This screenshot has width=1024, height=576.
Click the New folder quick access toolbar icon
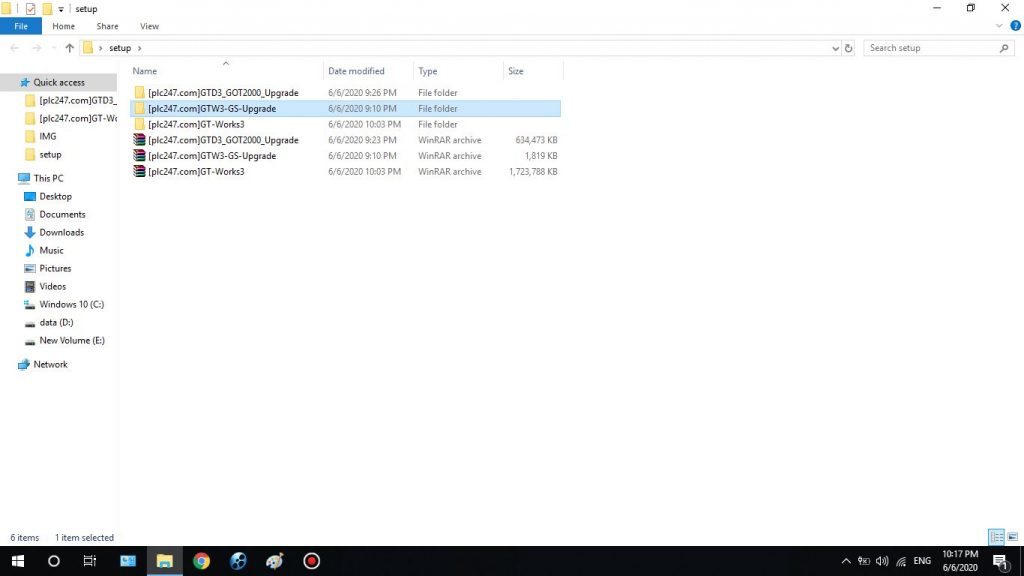coord(47,8)
